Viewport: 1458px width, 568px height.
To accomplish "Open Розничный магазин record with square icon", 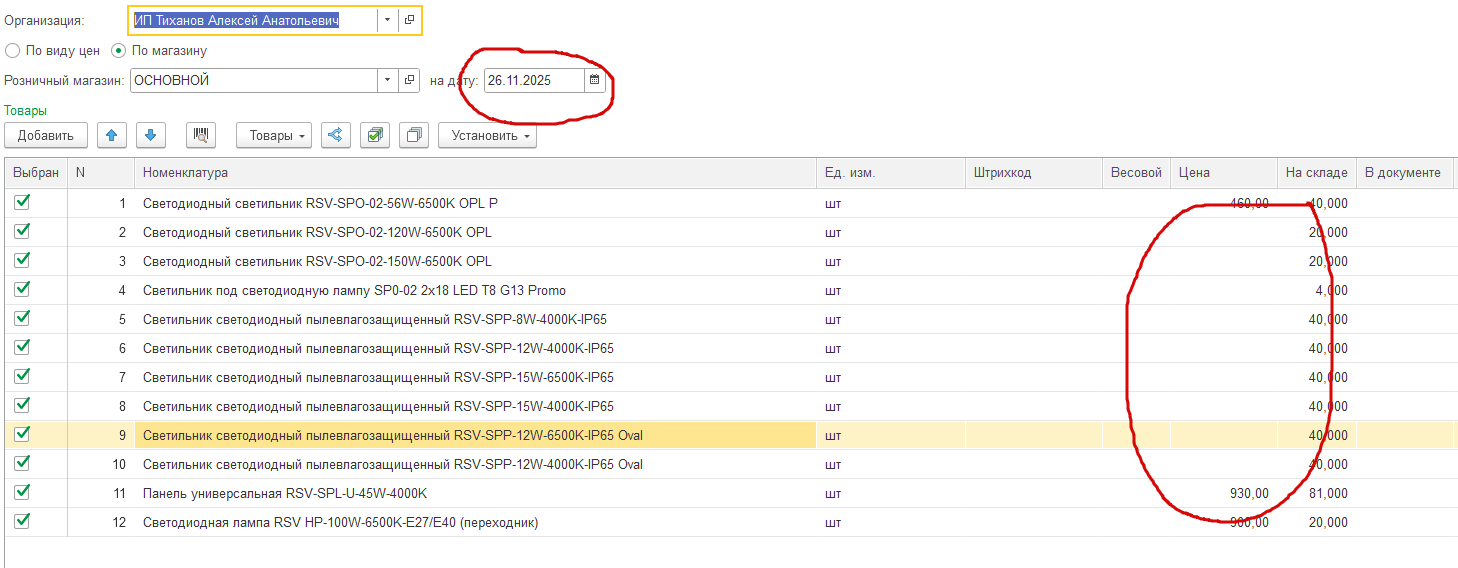I will [x=409, y=80].
